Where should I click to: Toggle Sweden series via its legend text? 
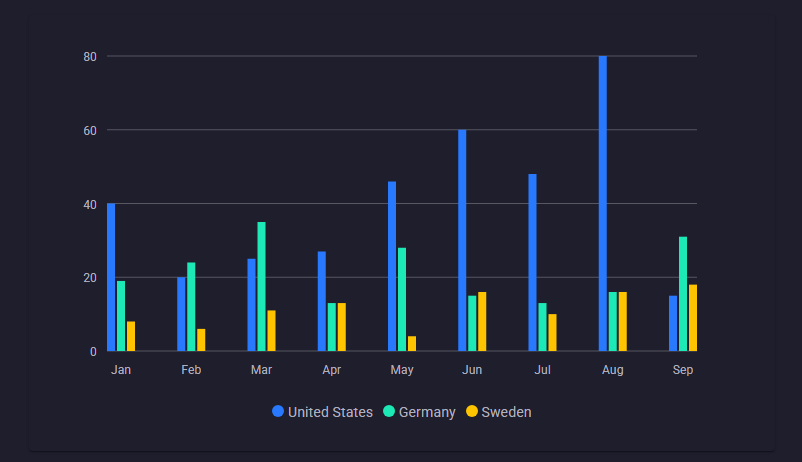coord(506,412)
